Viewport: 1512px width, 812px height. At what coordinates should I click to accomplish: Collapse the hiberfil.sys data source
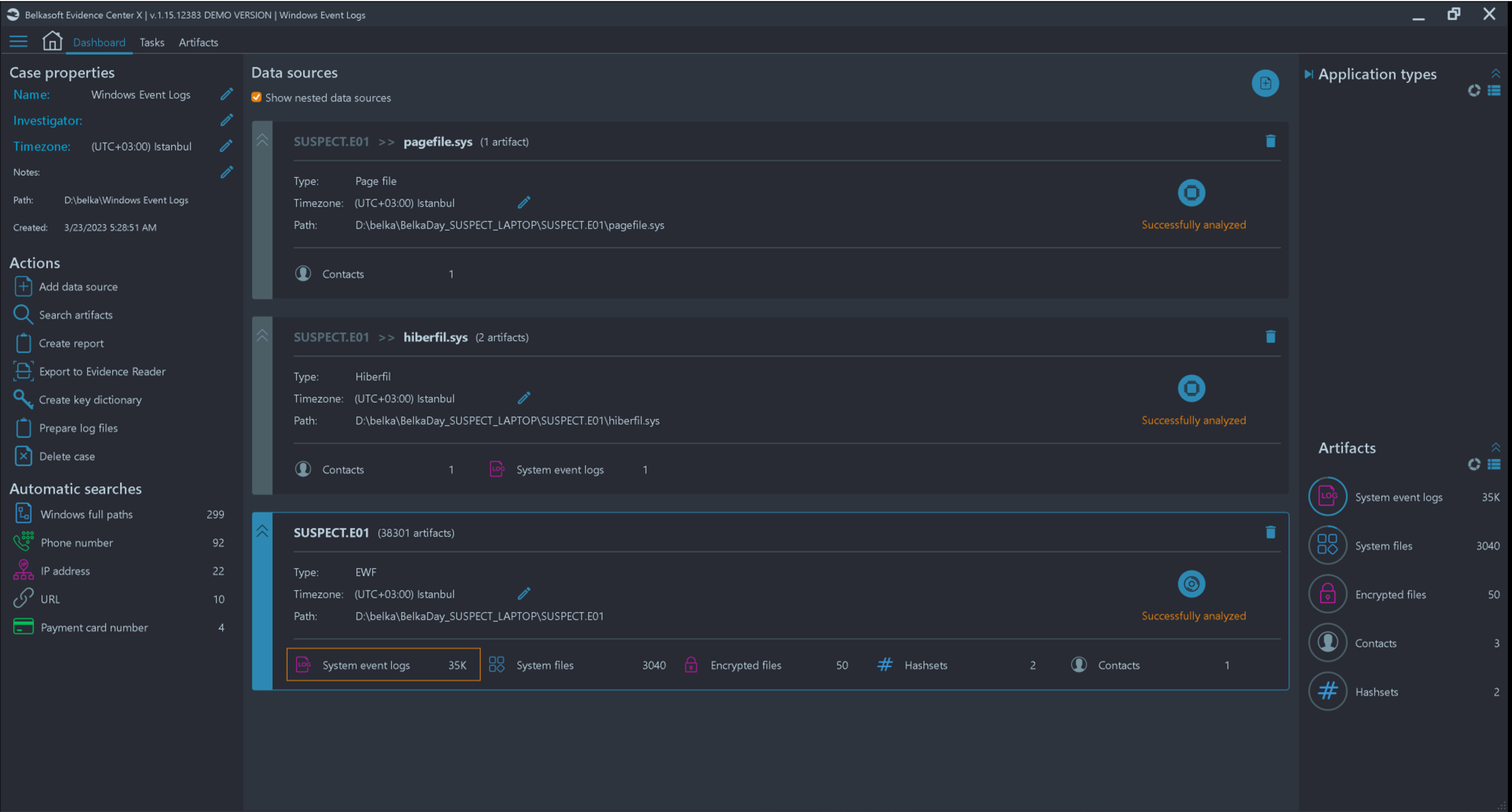262,335
